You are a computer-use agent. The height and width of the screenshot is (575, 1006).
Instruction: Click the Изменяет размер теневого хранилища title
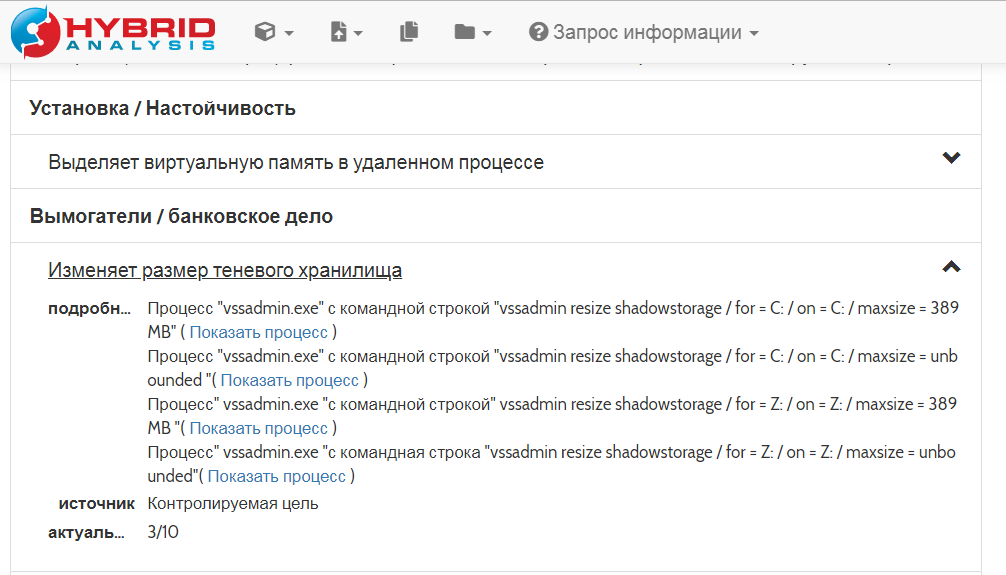pyautogui.click(x=225, y=270)
